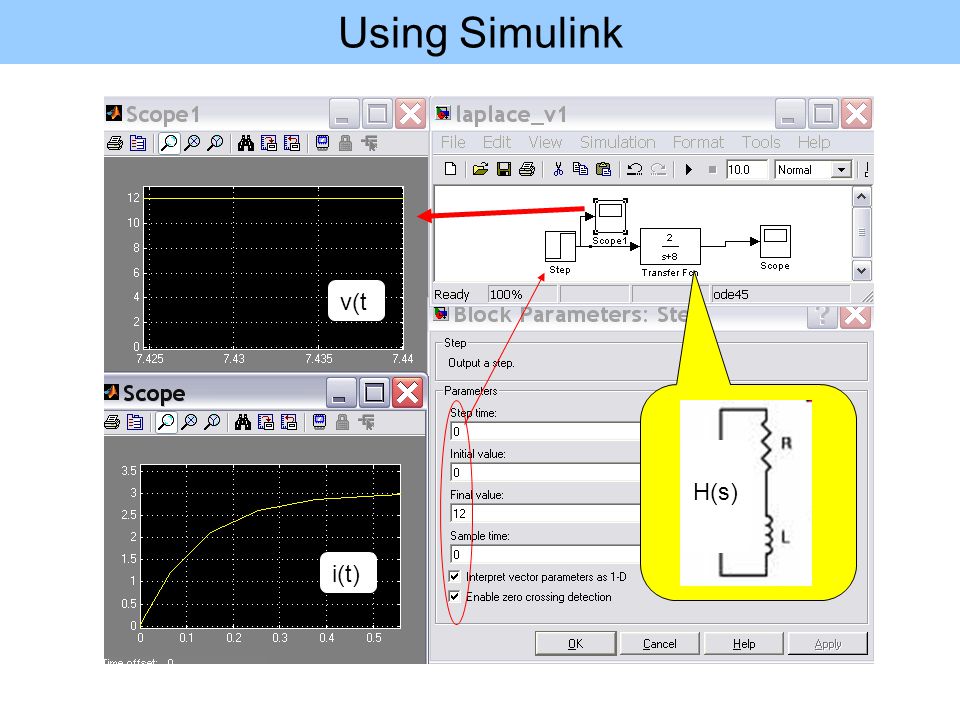Image resolution: width=960 pixels, height=720 pixels.
Task: Open Normal simulation mode dropdown
Action: pos(842,170)
